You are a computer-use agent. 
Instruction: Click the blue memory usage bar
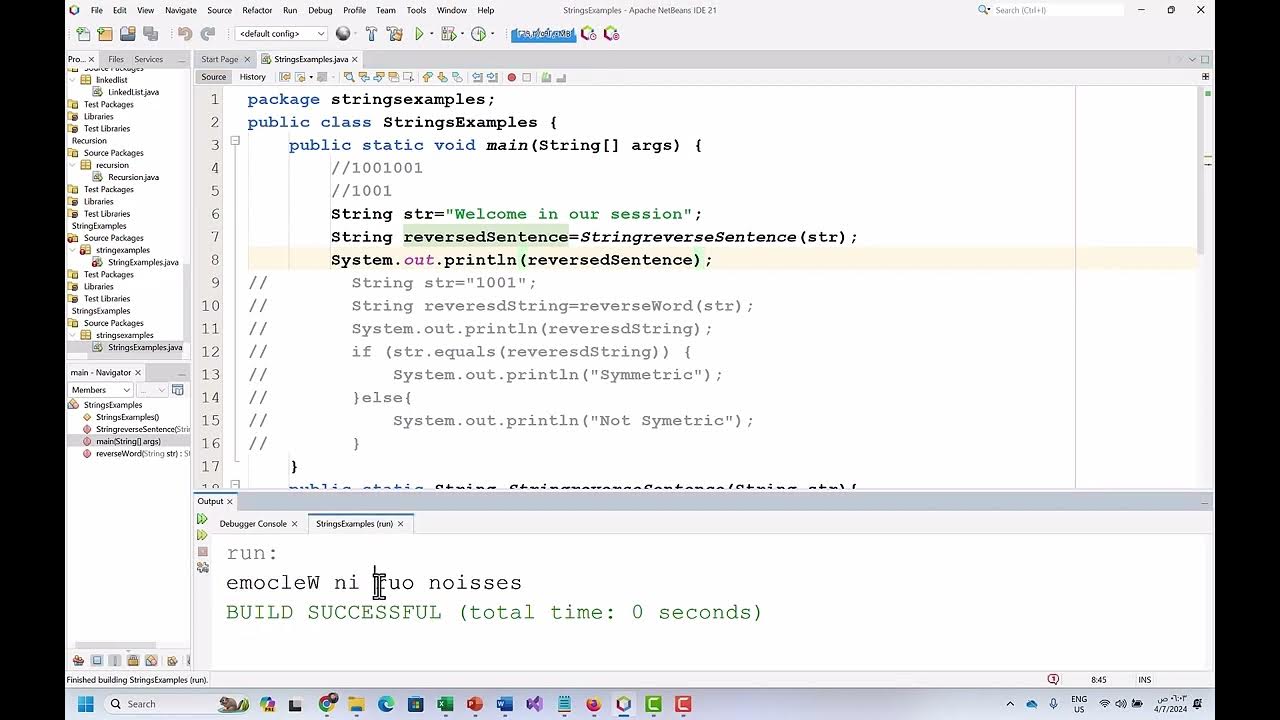pyautogui.click(x=543, y=34)
